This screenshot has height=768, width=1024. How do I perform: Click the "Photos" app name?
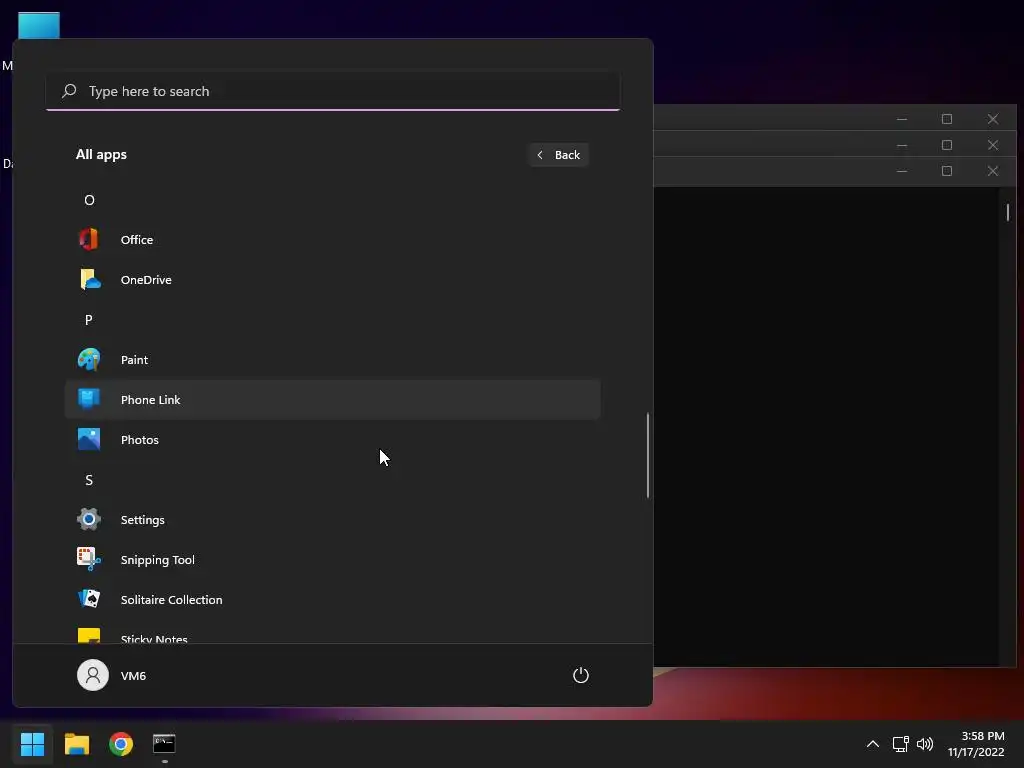(x=140, y=440)
